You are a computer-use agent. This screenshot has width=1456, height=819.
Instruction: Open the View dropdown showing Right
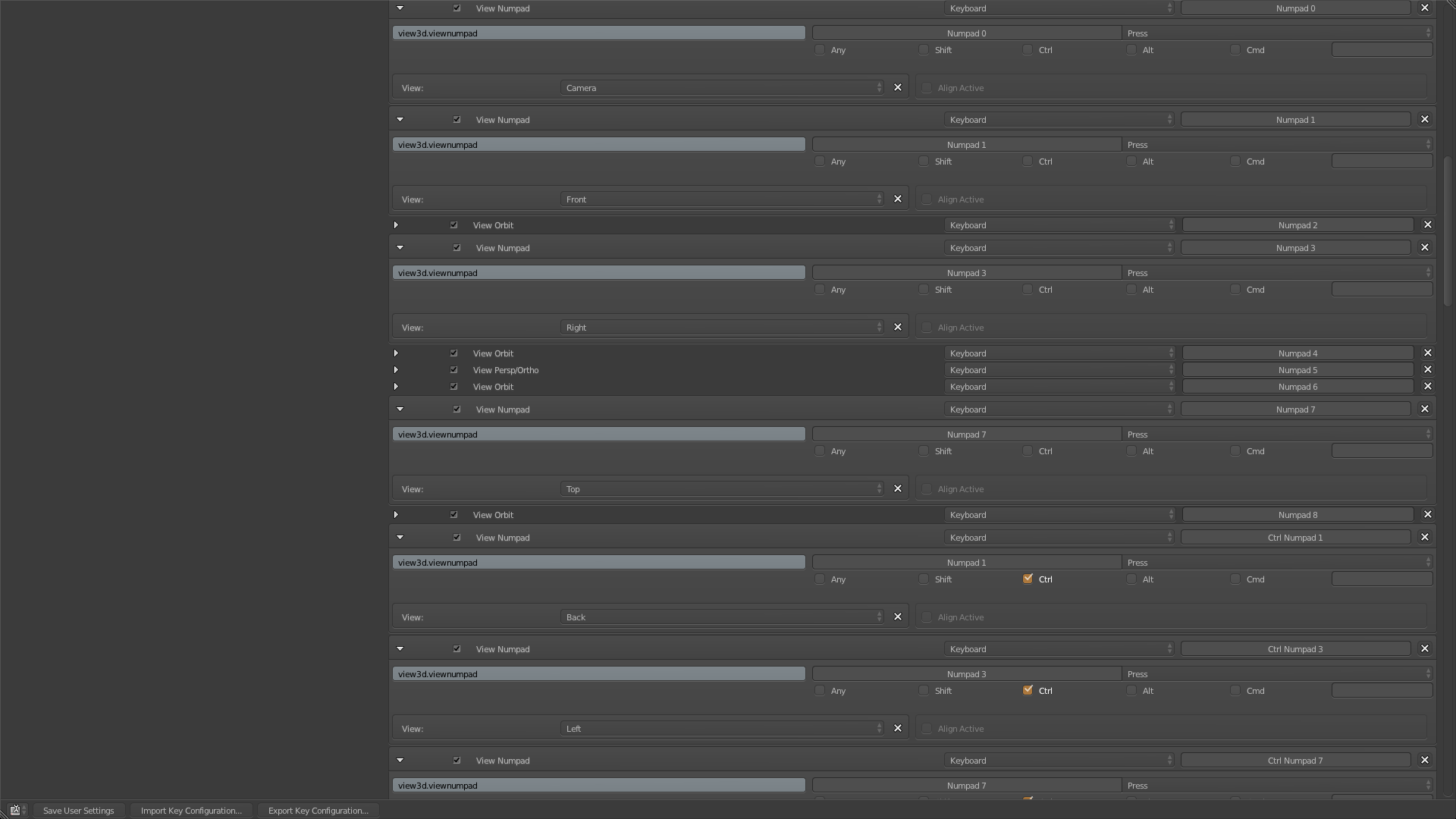[x=720, y=327]
